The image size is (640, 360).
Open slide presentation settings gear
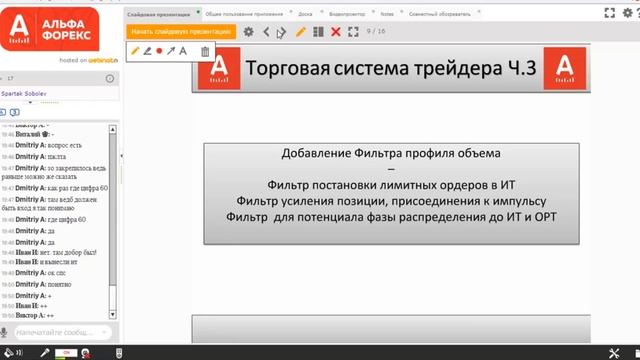click(248, 31)
